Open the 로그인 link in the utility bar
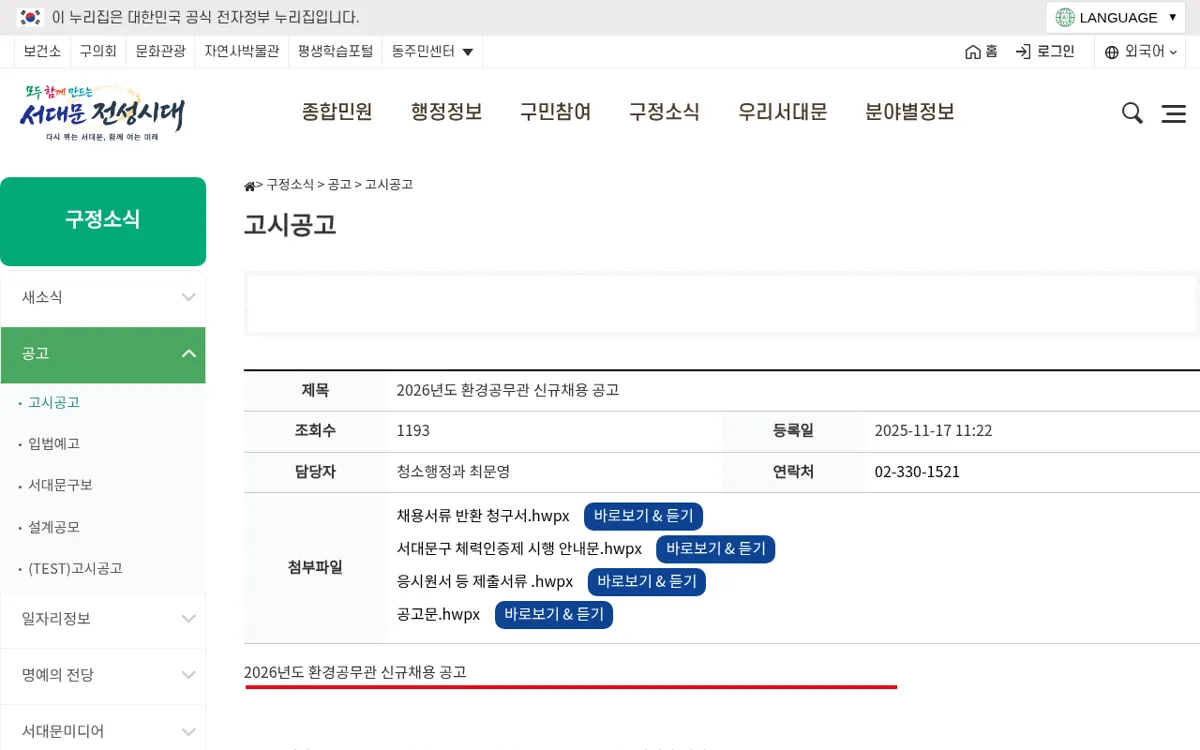Viewport: 1200px width, 750px height. click(1045, 51)
